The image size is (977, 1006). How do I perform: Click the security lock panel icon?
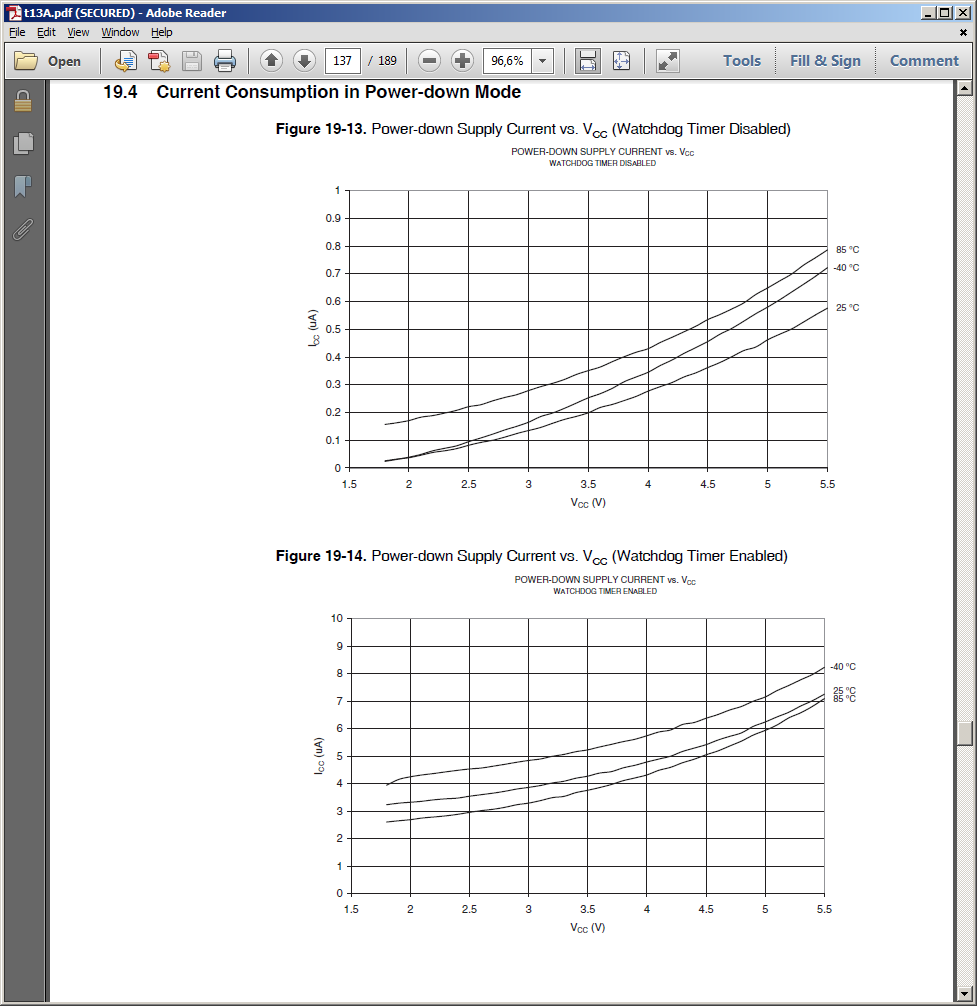pos(23,101)
